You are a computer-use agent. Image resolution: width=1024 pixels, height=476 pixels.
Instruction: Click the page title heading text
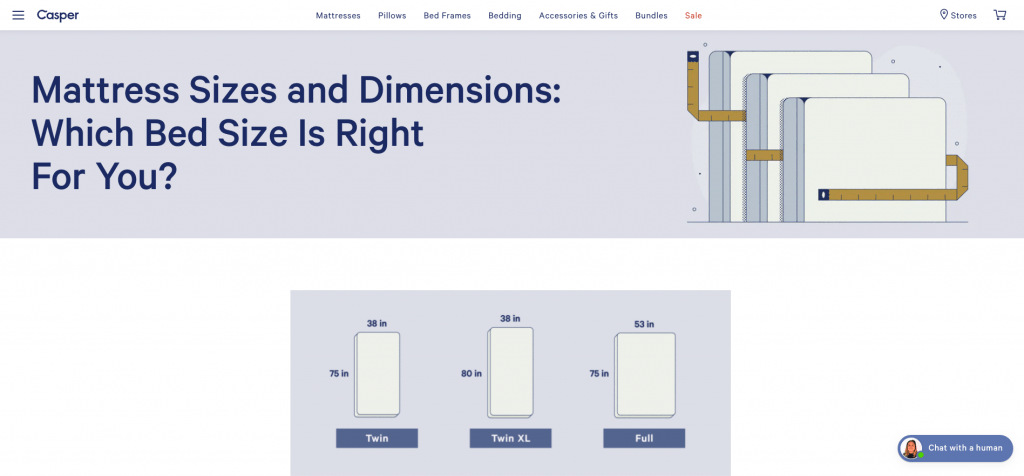pos(296,133)
